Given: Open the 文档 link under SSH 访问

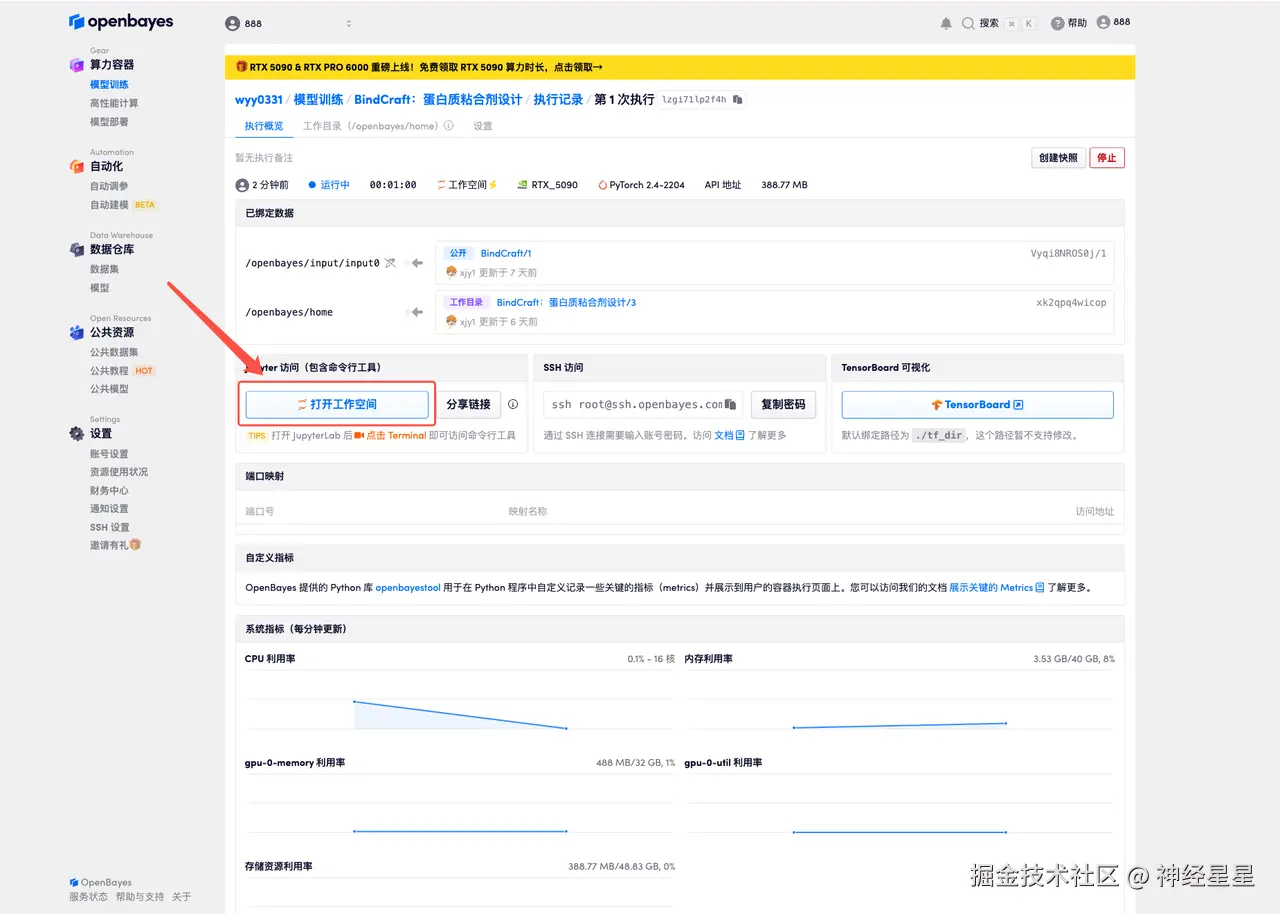Looking at the screenshot, I should 729,435.
